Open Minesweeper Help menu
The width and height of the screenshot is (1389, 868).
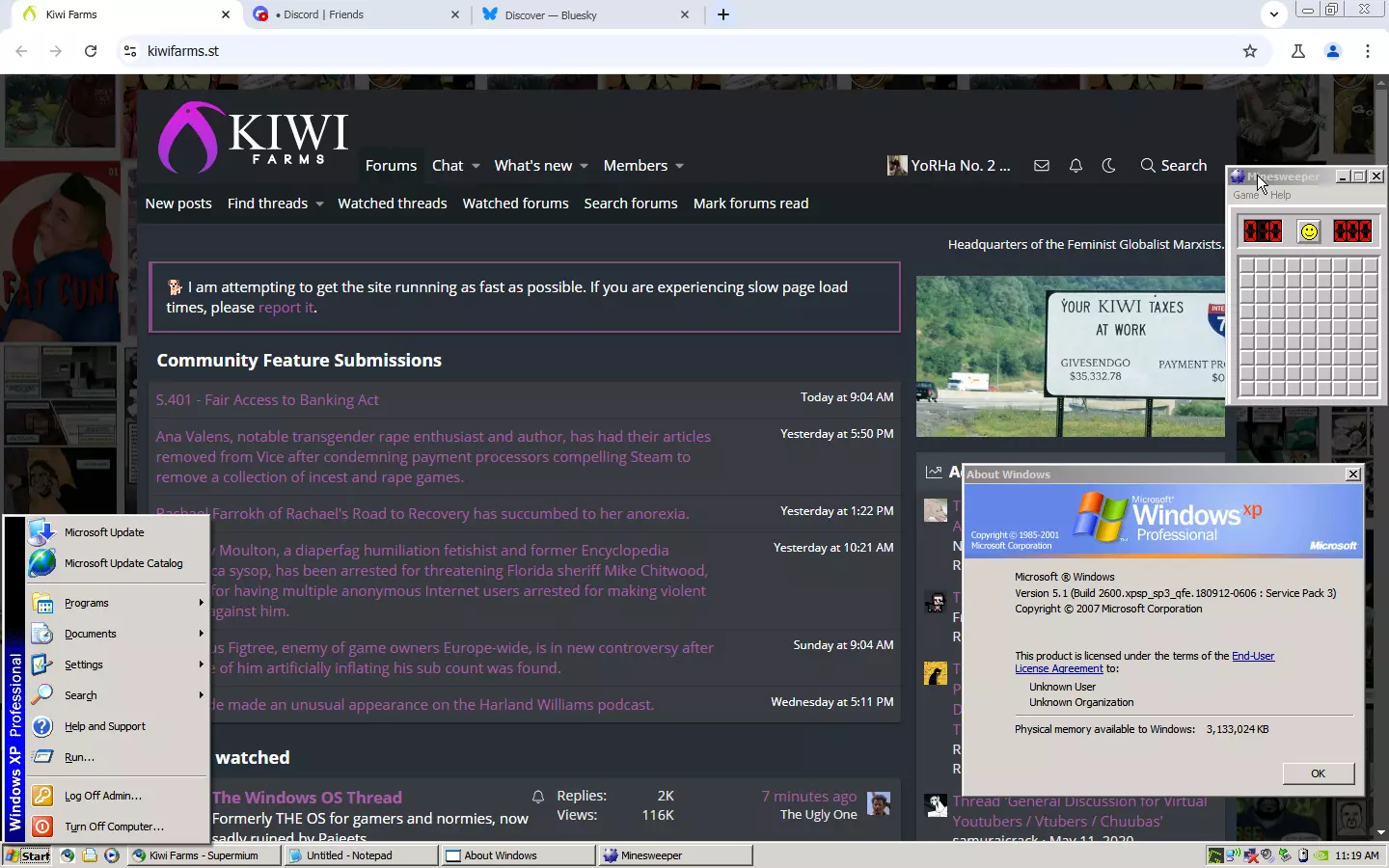(x=1280, y=195)
